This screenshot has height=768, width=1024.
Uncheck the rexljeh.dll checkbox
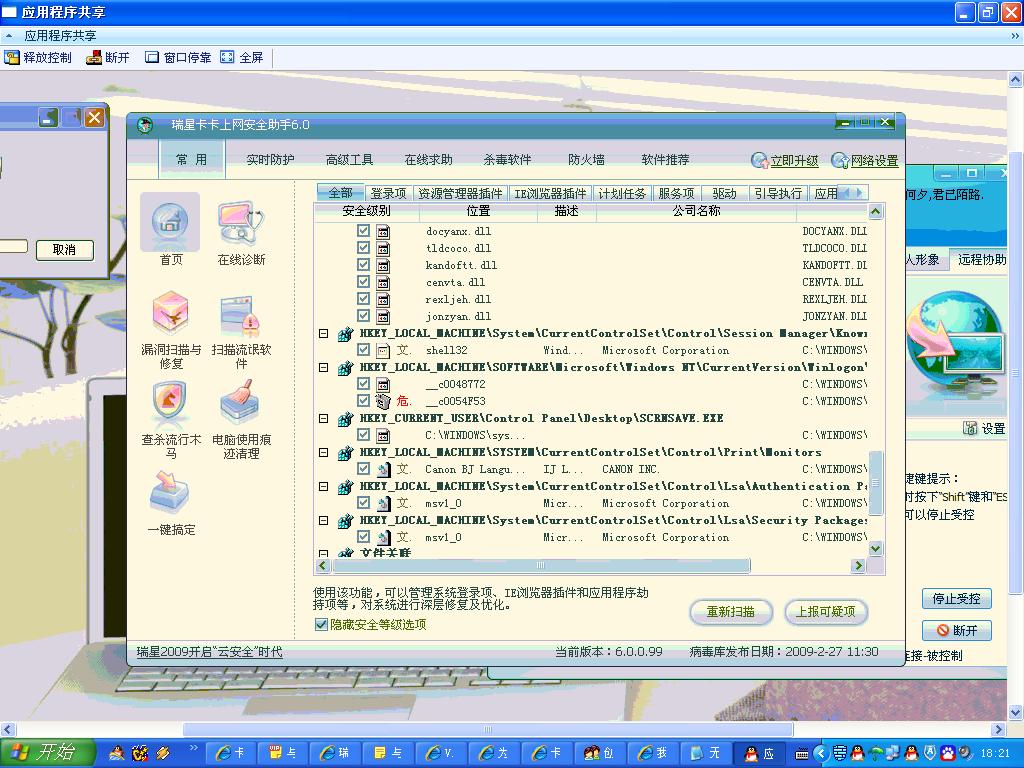click(364, 298)
